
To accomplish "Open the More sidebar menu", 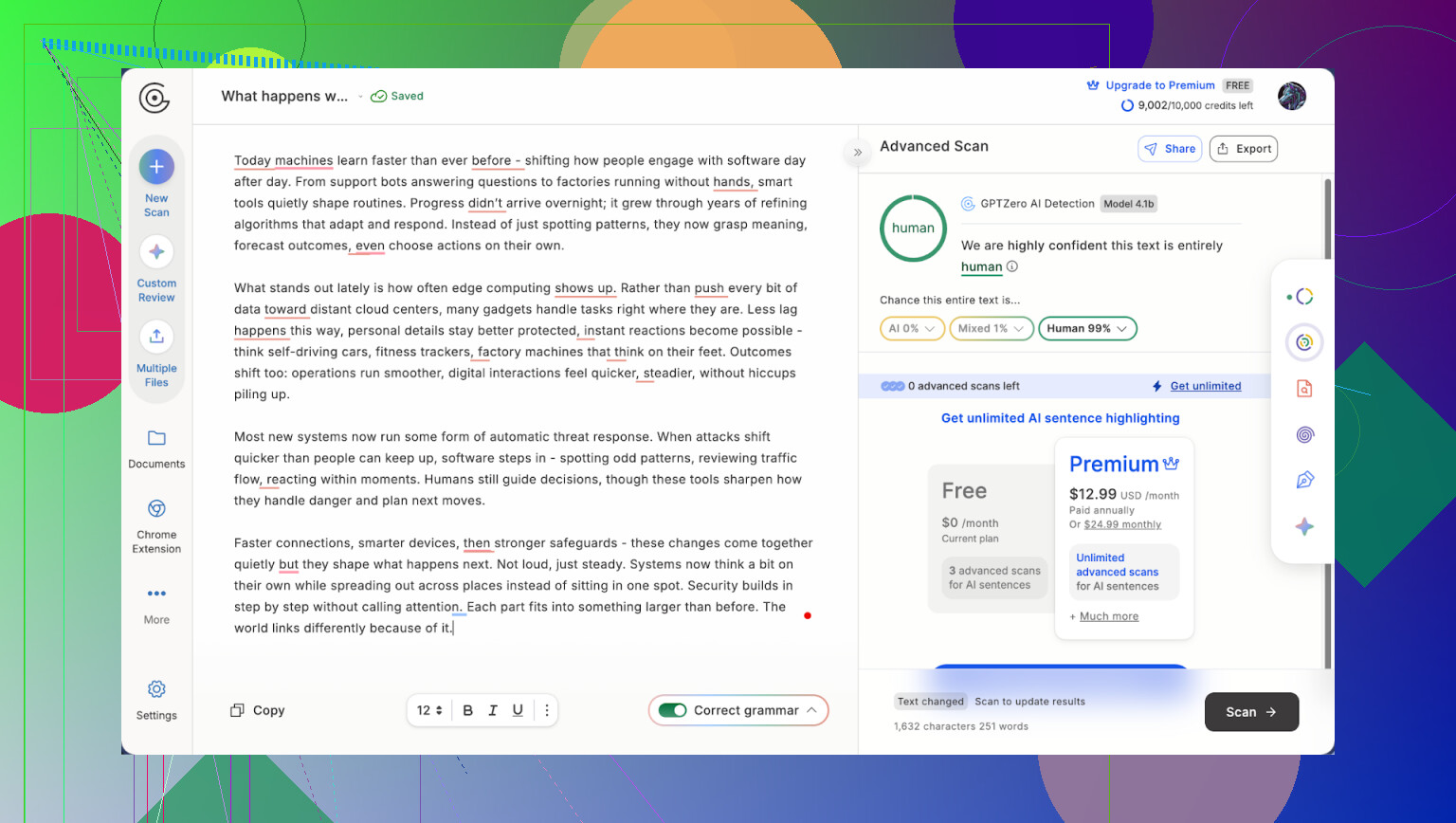I will coord(156,594).
